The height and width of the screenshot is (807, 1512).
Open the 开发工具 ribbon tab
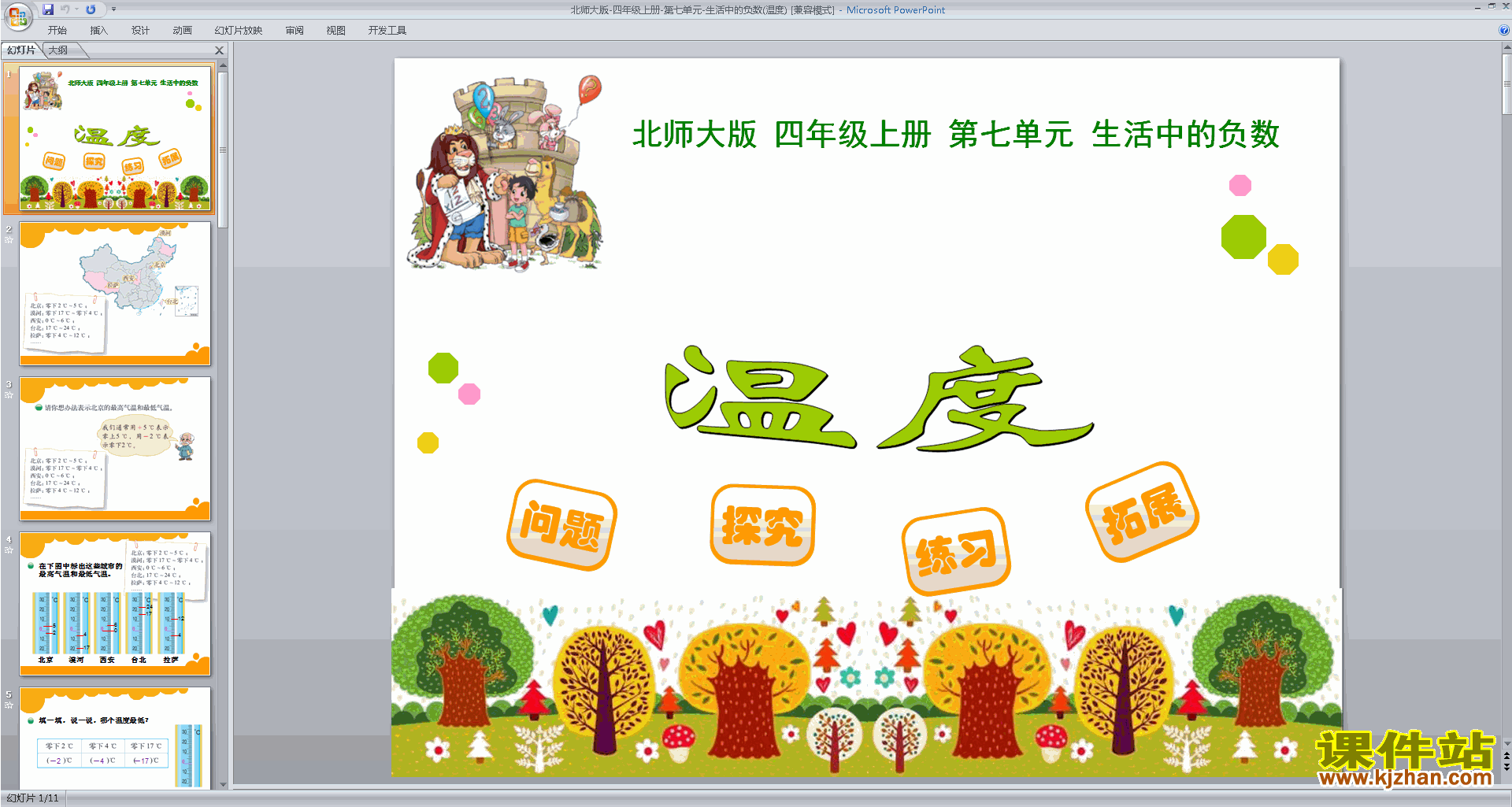(x=387, y=31)
